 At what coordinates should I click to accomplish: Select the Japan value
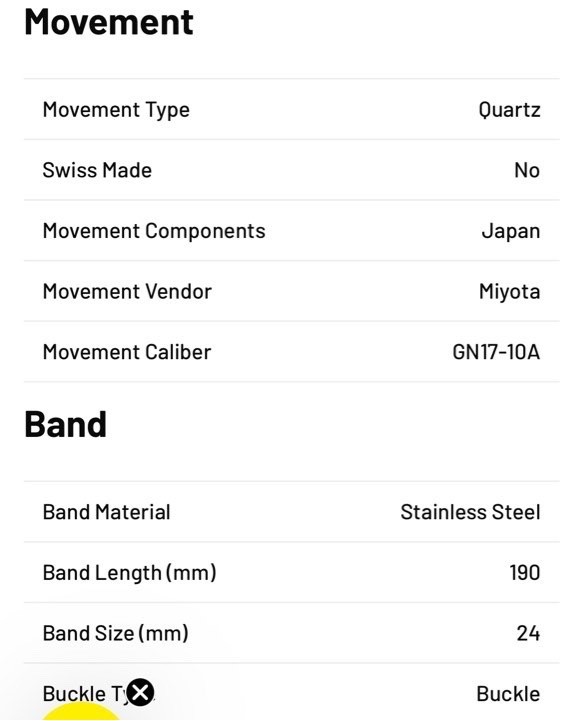[x=511, y=231]
